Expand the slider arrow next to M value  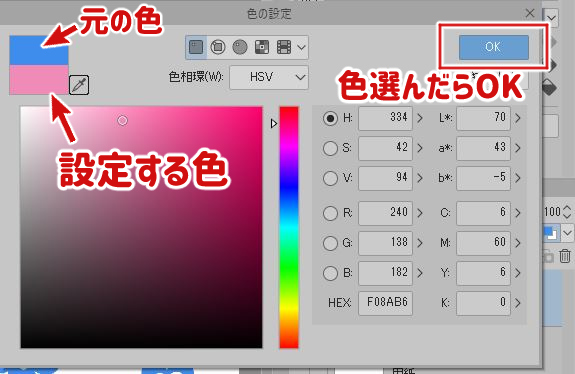517,243
